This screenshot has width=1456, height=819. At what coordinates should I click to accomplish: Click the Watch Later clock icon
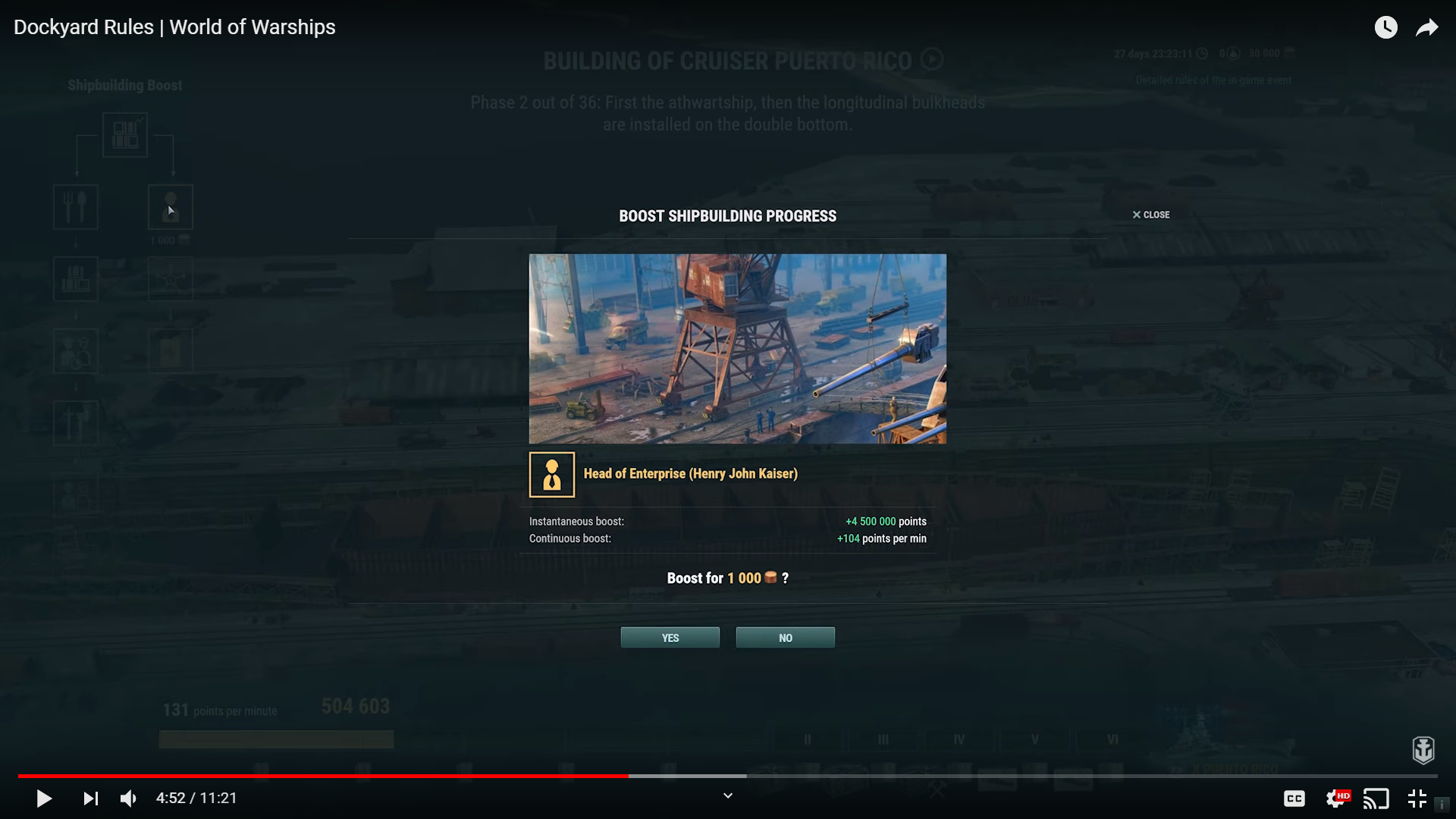point(1385,27)
